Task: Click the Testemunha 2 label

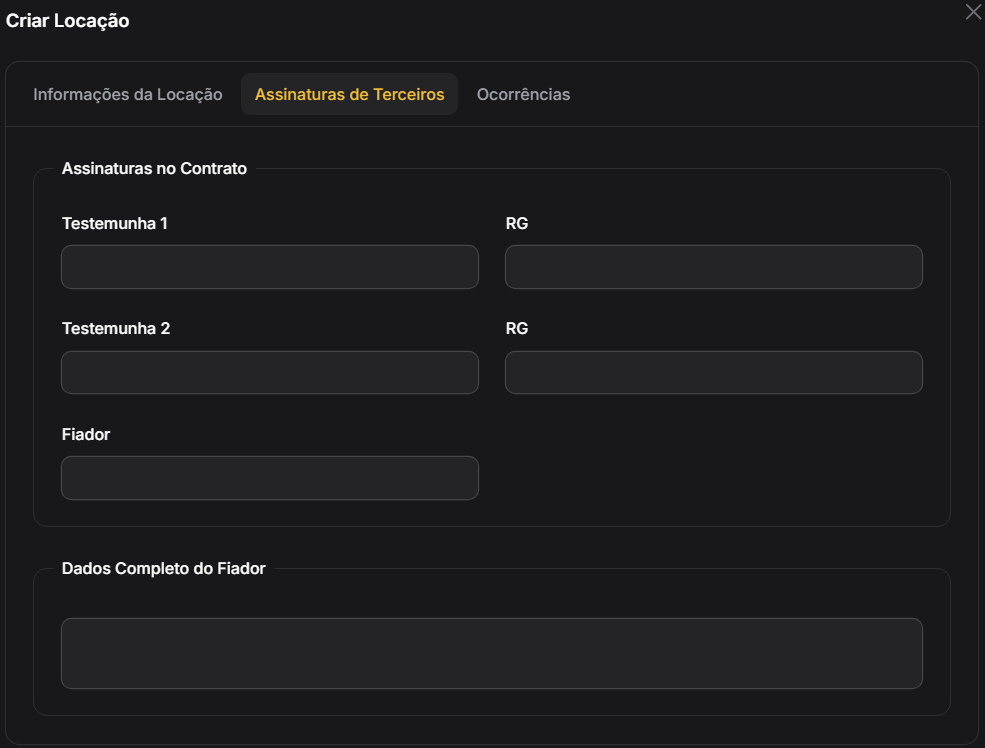Action: pos(116,328)
